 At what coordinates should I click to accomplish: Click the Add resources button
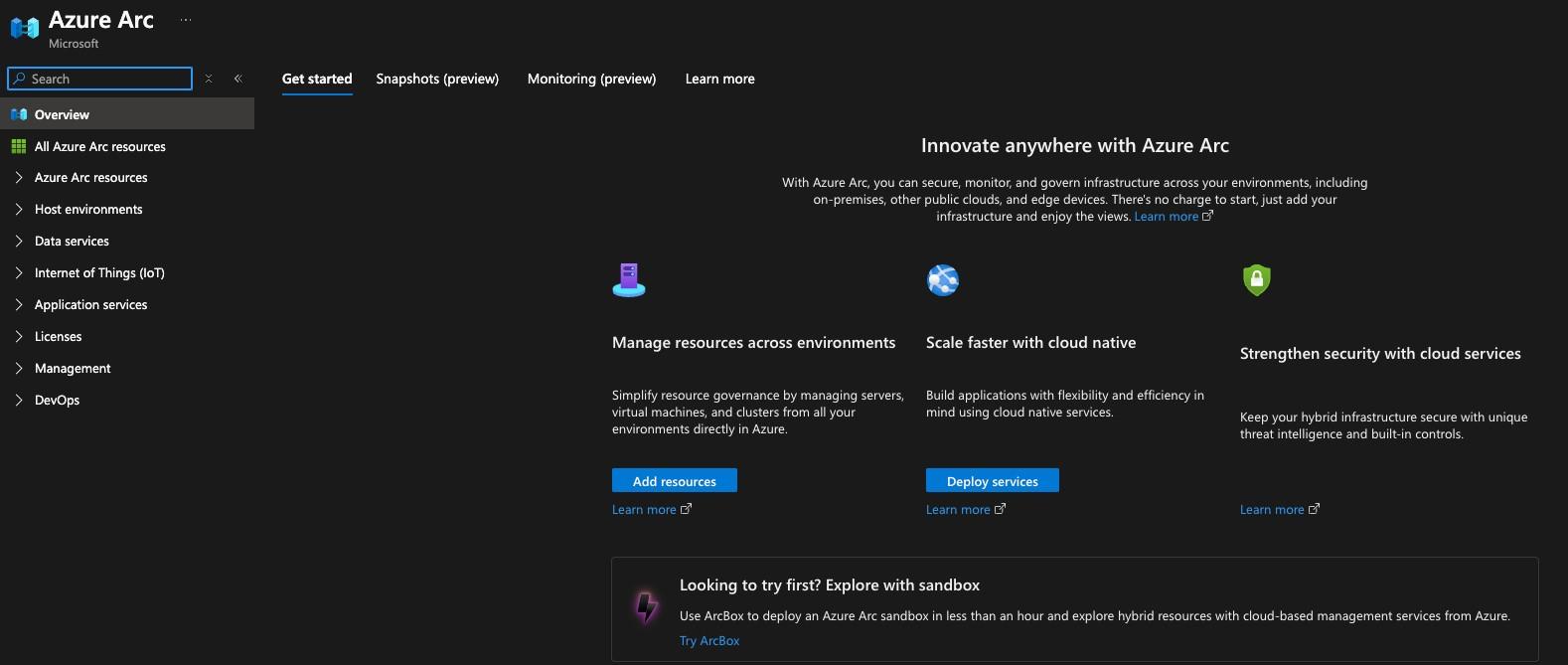(x=675, y=481)
